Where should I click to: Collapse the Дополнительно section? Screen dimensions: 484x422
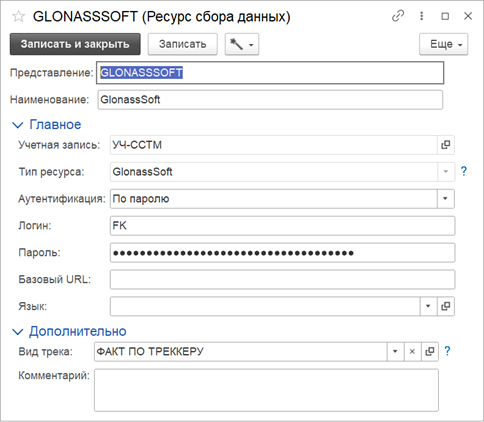(x=69, y=331)
